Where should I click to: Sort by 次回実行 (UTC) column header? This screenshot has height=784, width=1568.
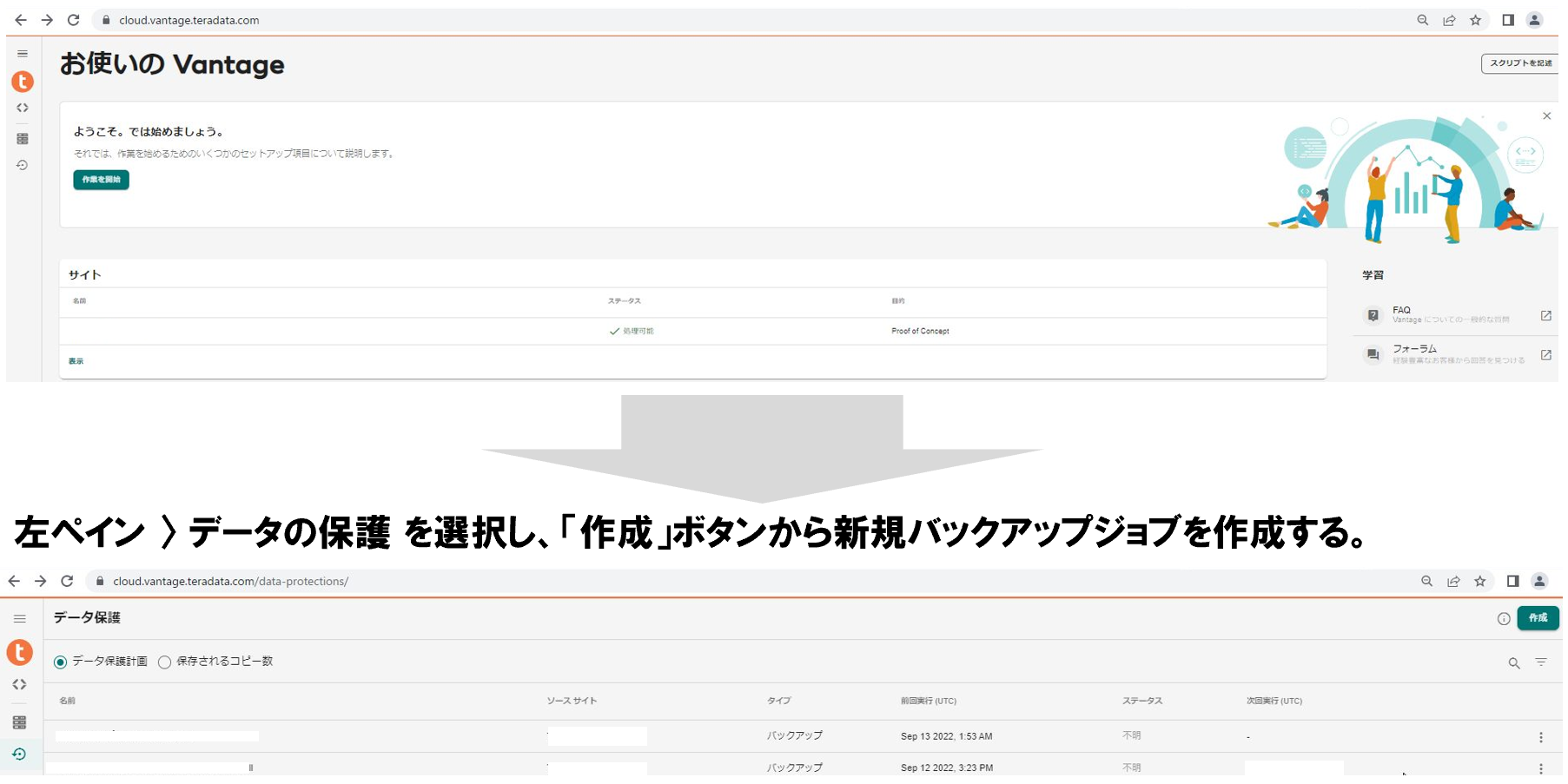1274,701
